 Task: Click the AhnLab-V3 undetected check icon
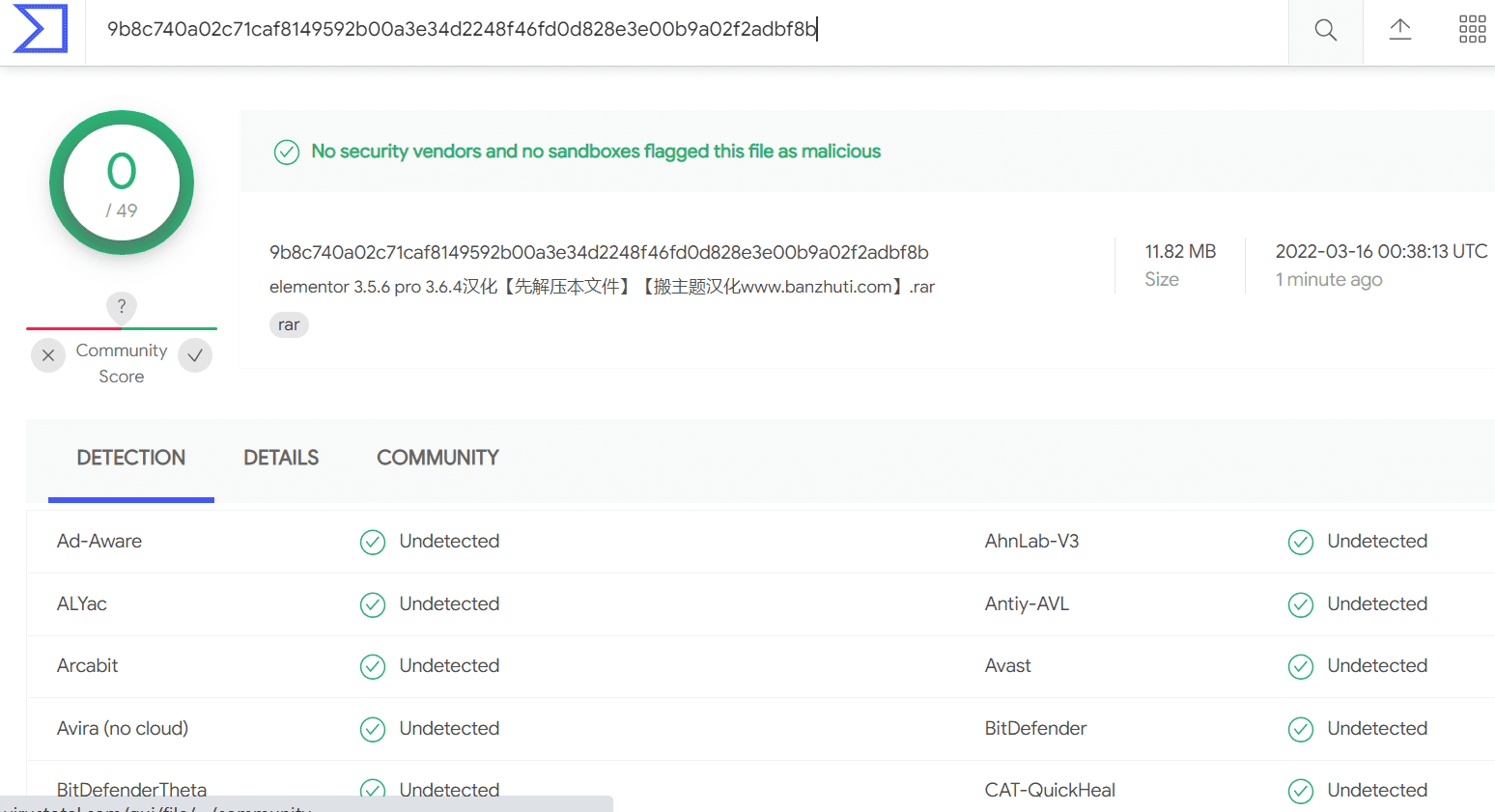[1301, 543]
